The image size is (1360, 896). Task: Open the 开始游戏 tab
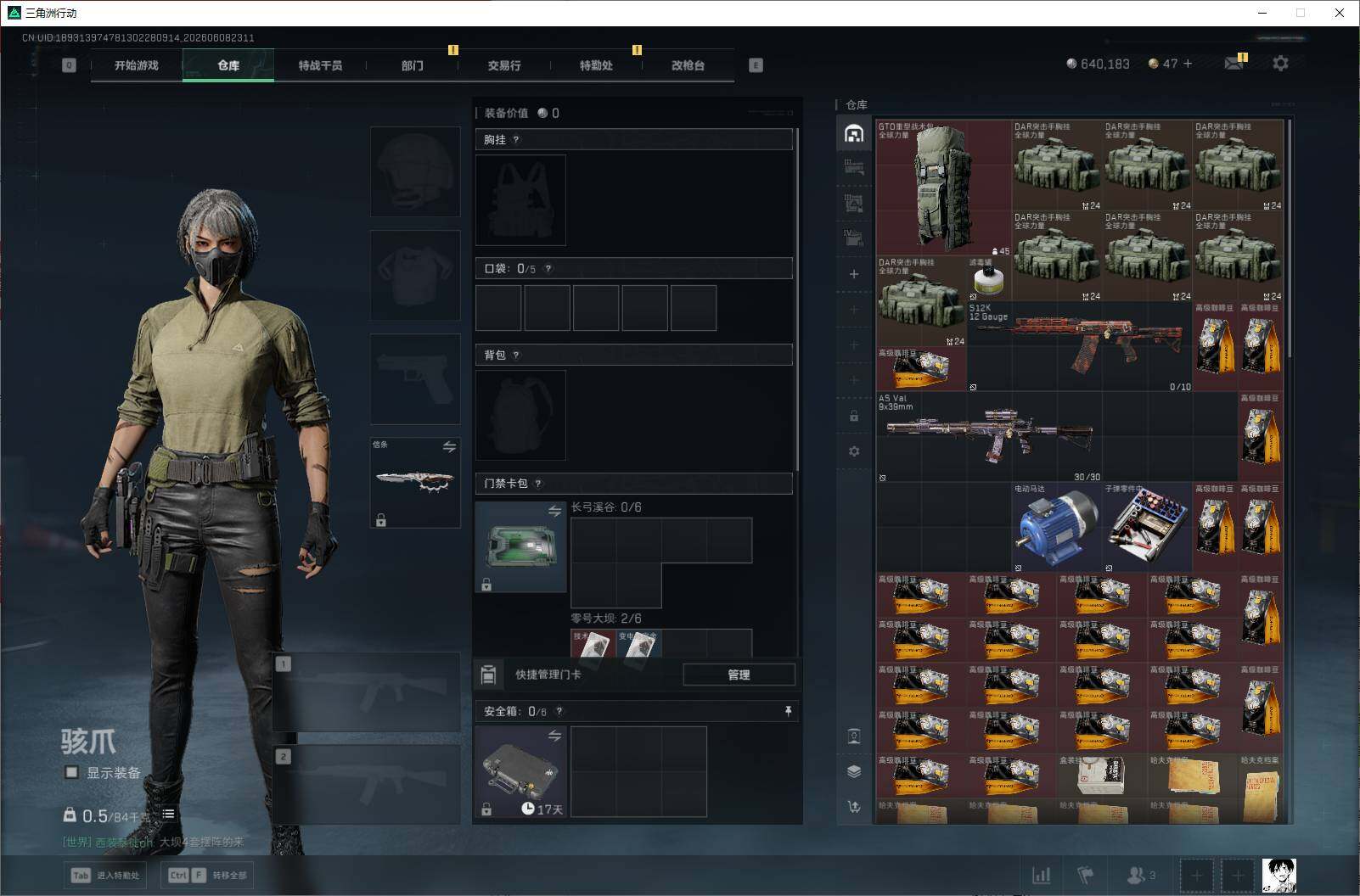point(137,65)
